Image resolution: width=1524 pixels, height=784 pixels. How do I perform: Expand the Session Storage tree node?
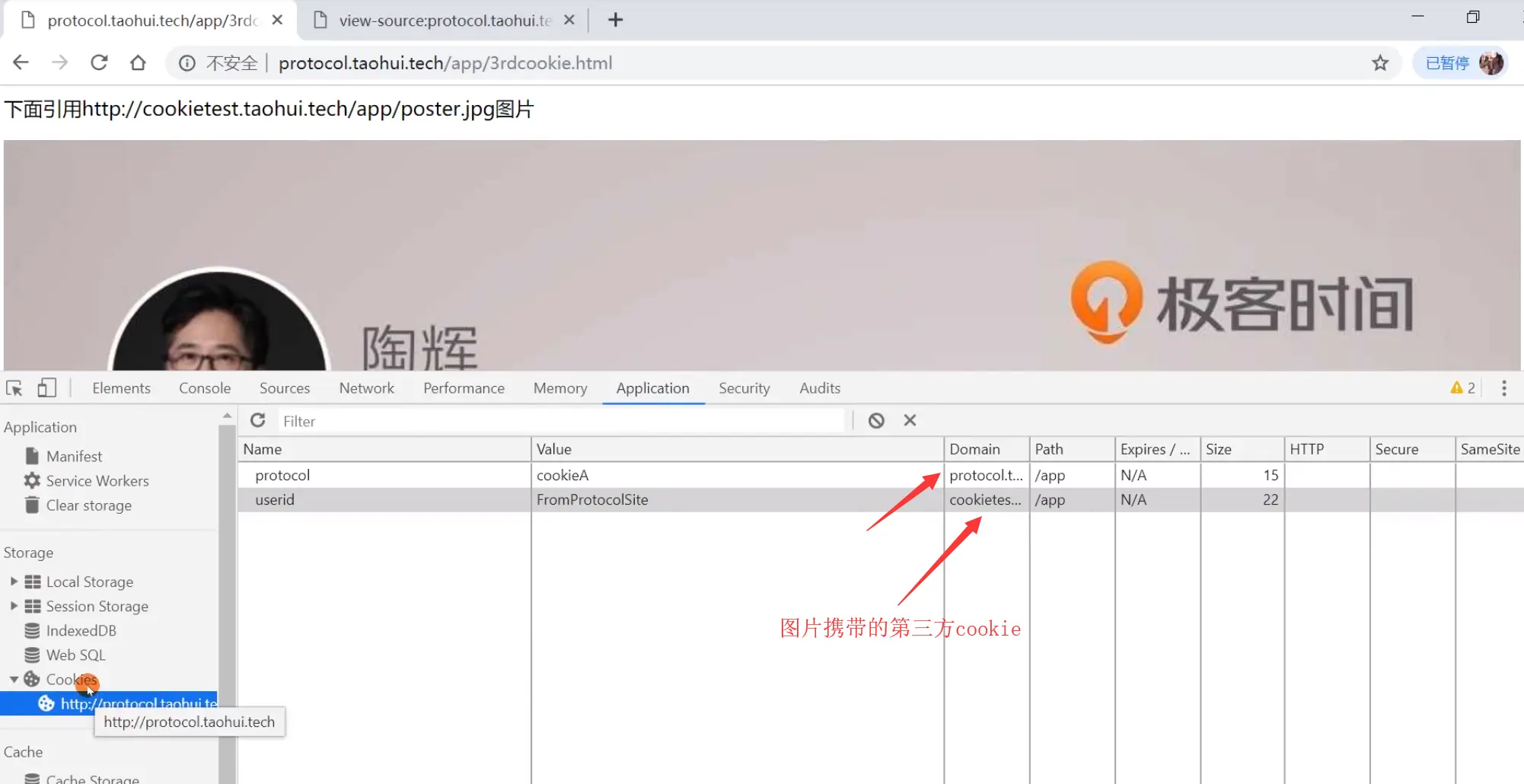[14, 606]
